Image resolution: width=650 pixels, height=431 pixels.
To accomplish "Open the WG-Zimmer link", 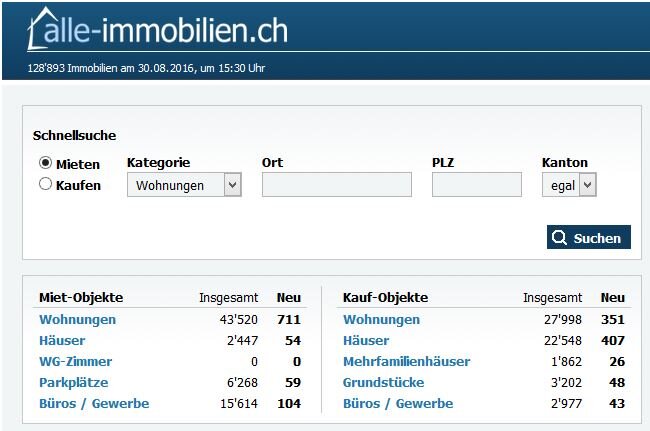I will click(x=75, y=362).
